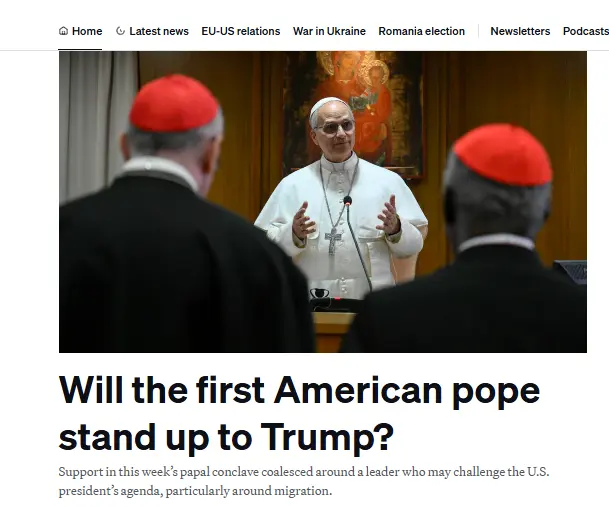This screenshot has width=609, height=507.
Task: Click the left cardinal's red skullcap in photo
Action: click(174, 104)
